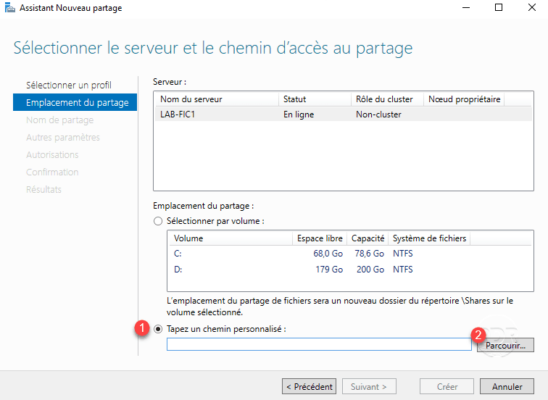Select the D: volume row
The height and width of the screenshot is (400, 548).
tap(350, 270)
